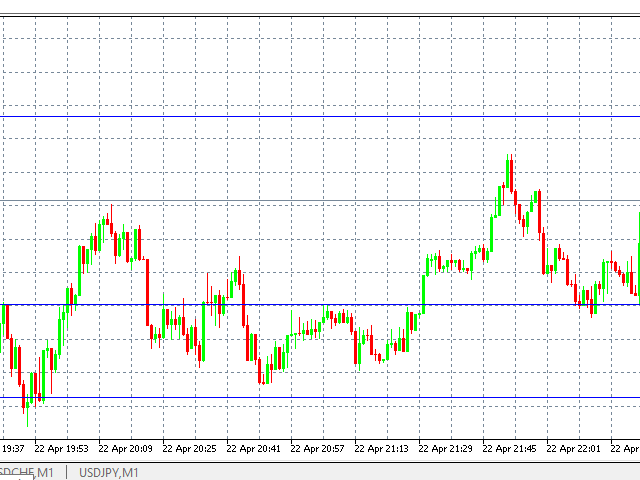640x480 pixels.
Task: Click the 22 Apr 20:25 time label
Action: point(189,449)
